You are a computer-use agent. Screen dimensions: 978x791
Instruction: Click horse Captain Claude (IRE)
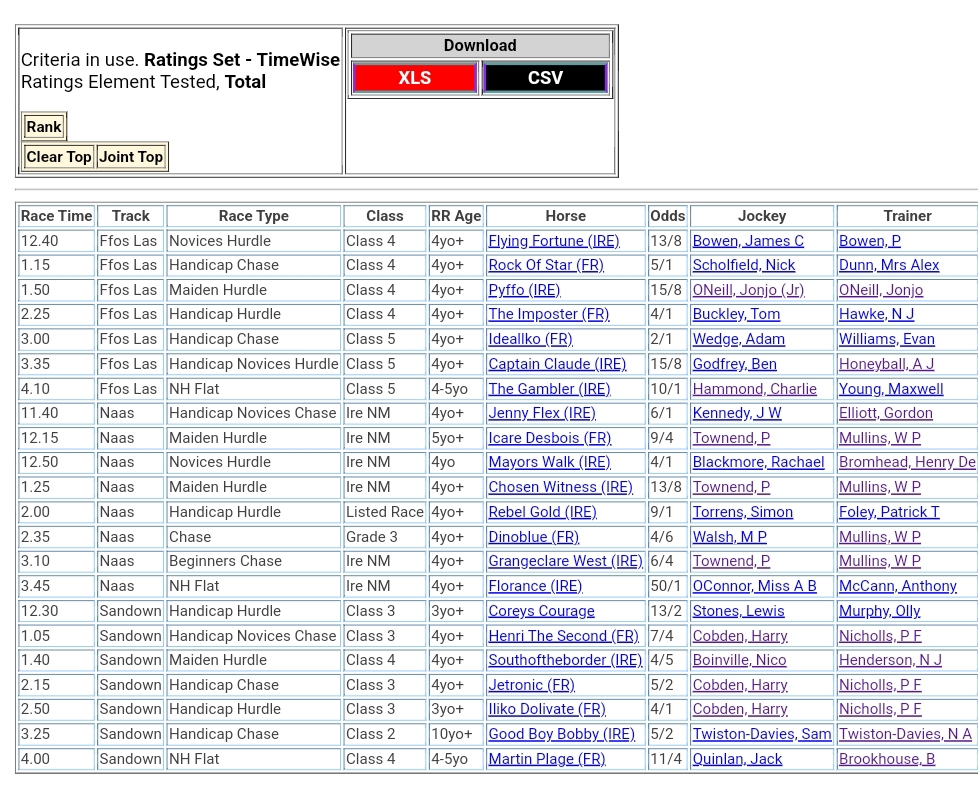pos(557,364)
